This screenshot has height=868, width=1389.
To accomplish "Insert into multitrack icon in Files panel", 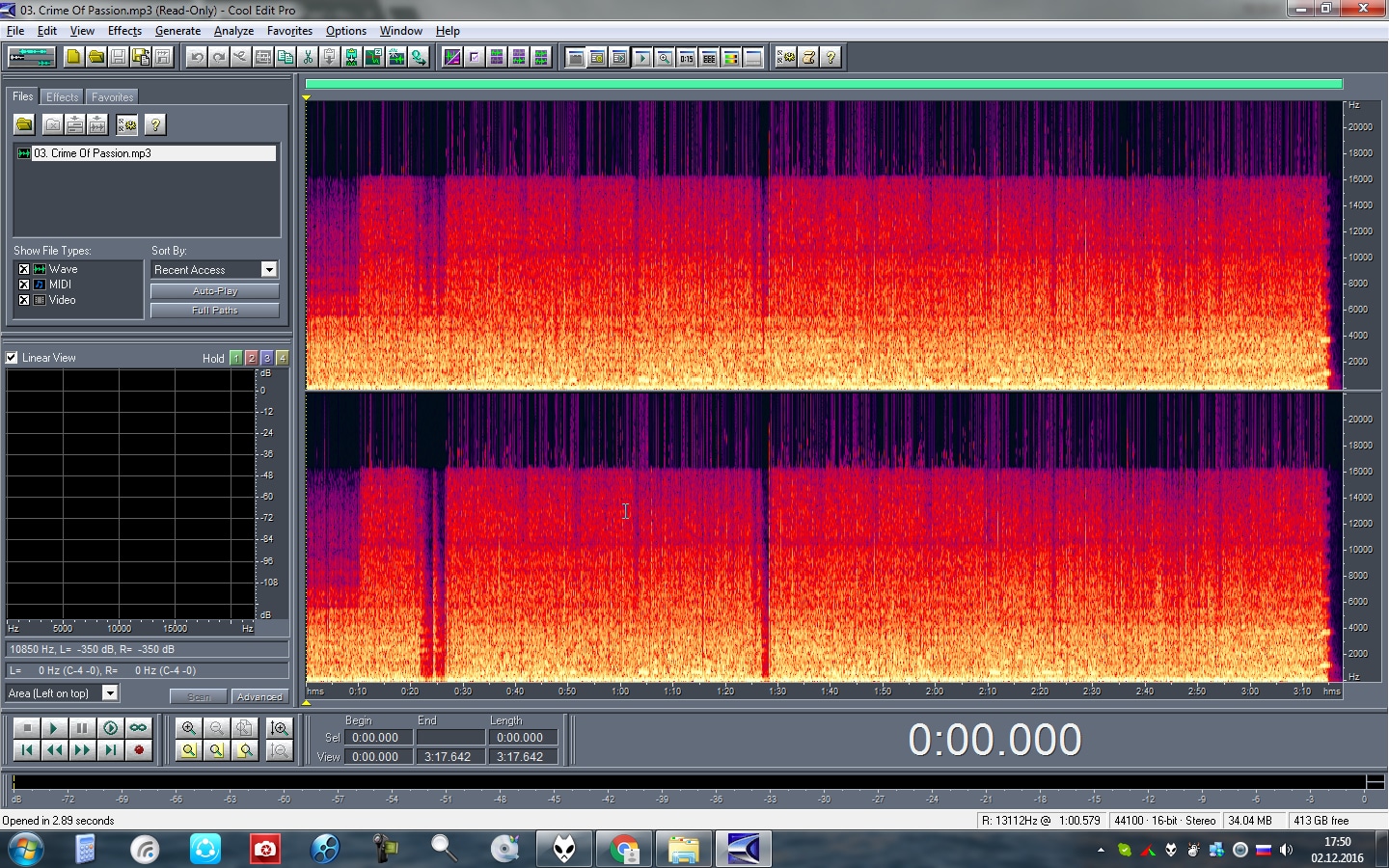I will (x=75, y=124).
